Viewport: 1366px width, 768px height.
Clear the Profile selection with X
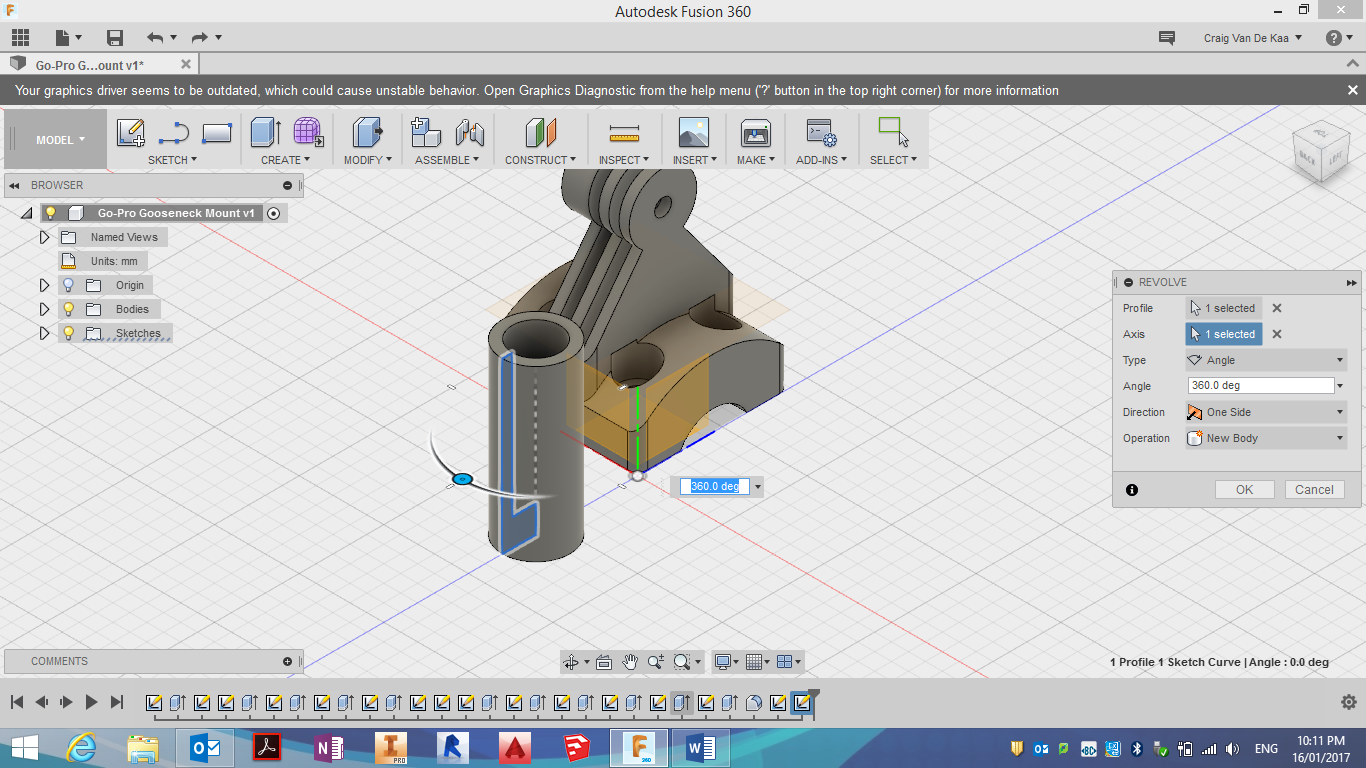pyautogui.click(x=1277, y=308)
